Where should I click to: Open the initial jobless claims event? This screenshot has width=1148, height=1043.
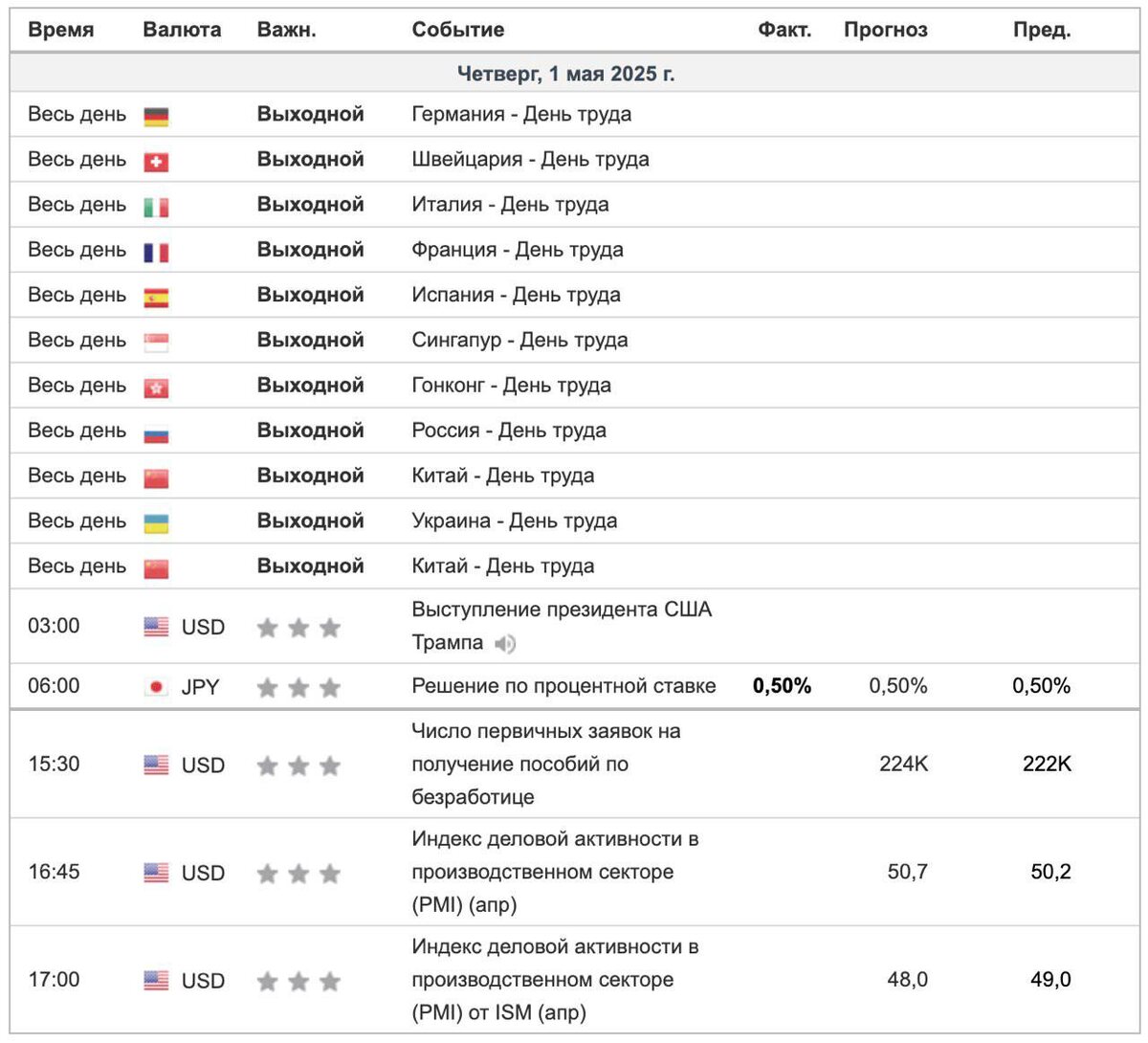tap(545, 764)
